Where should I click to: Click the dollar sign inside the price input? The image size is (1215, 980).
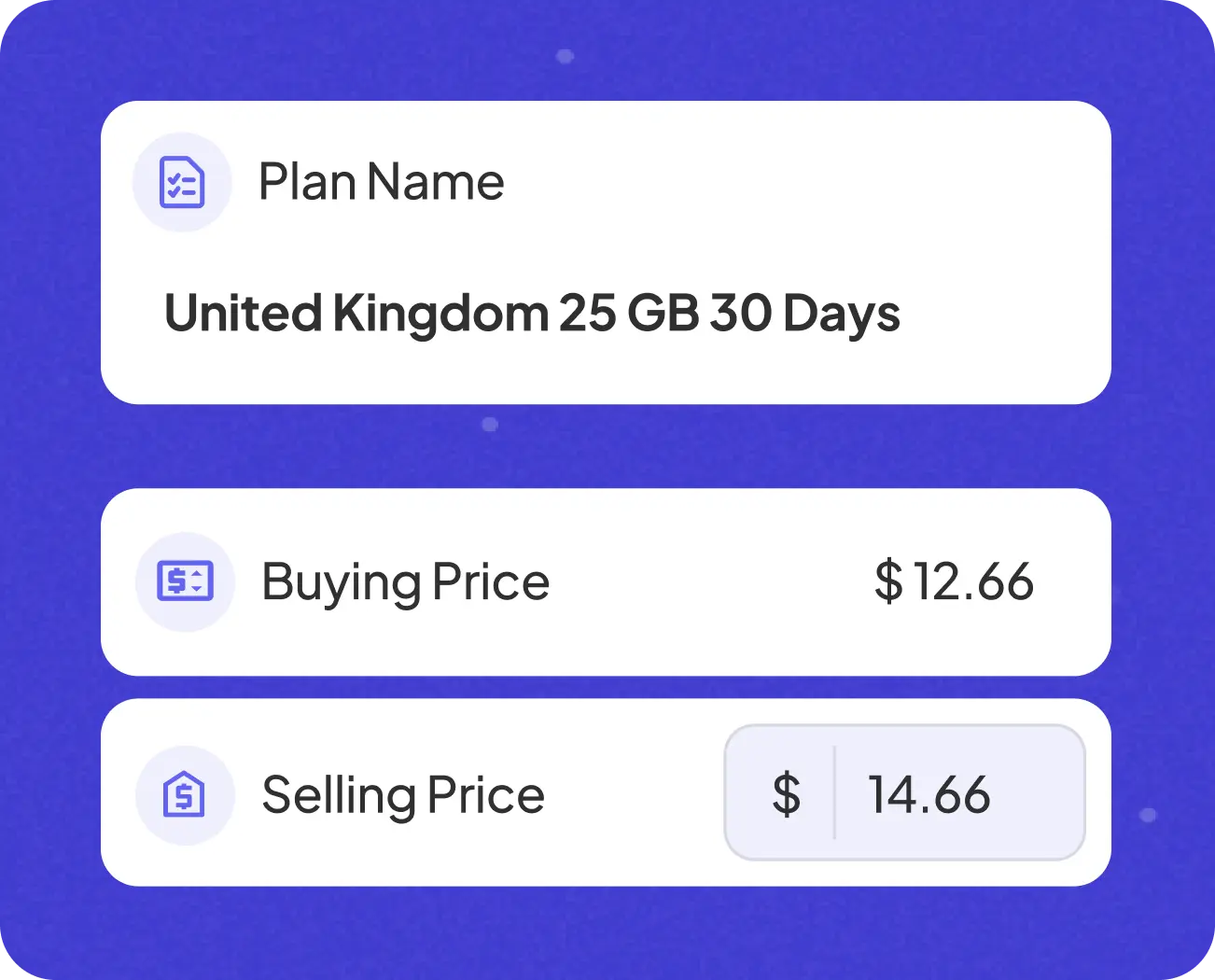[x=787, y=793]
